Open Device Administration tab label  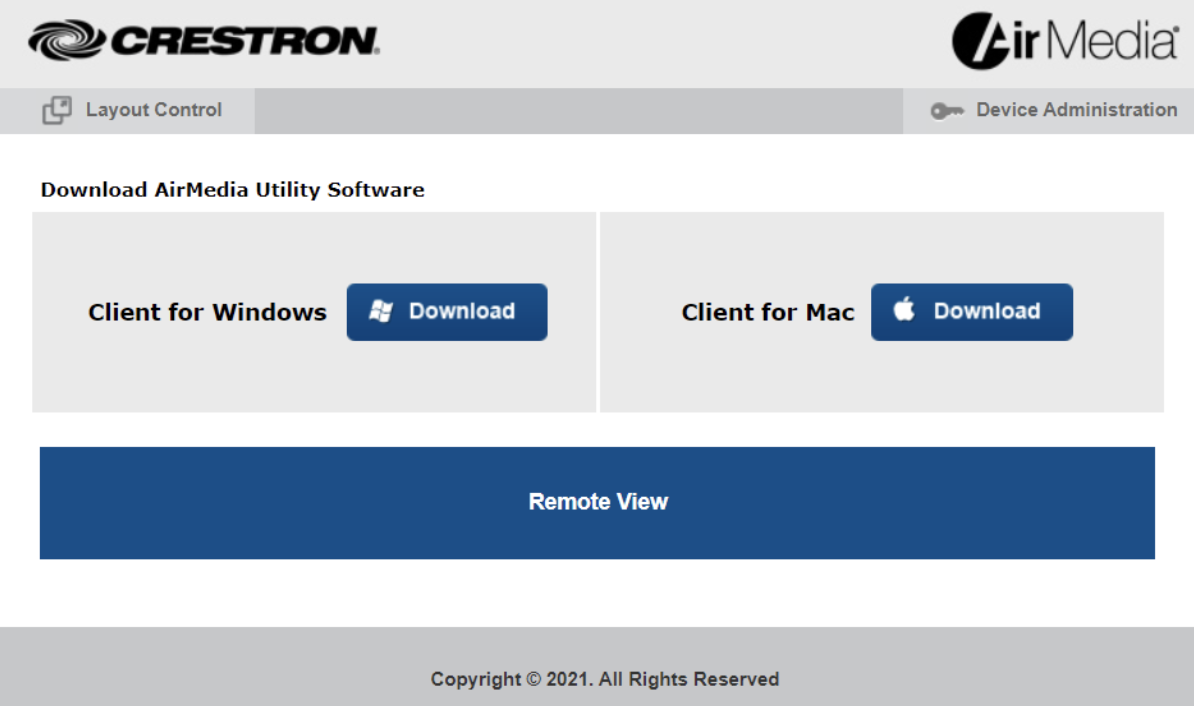click(1076, 110)
